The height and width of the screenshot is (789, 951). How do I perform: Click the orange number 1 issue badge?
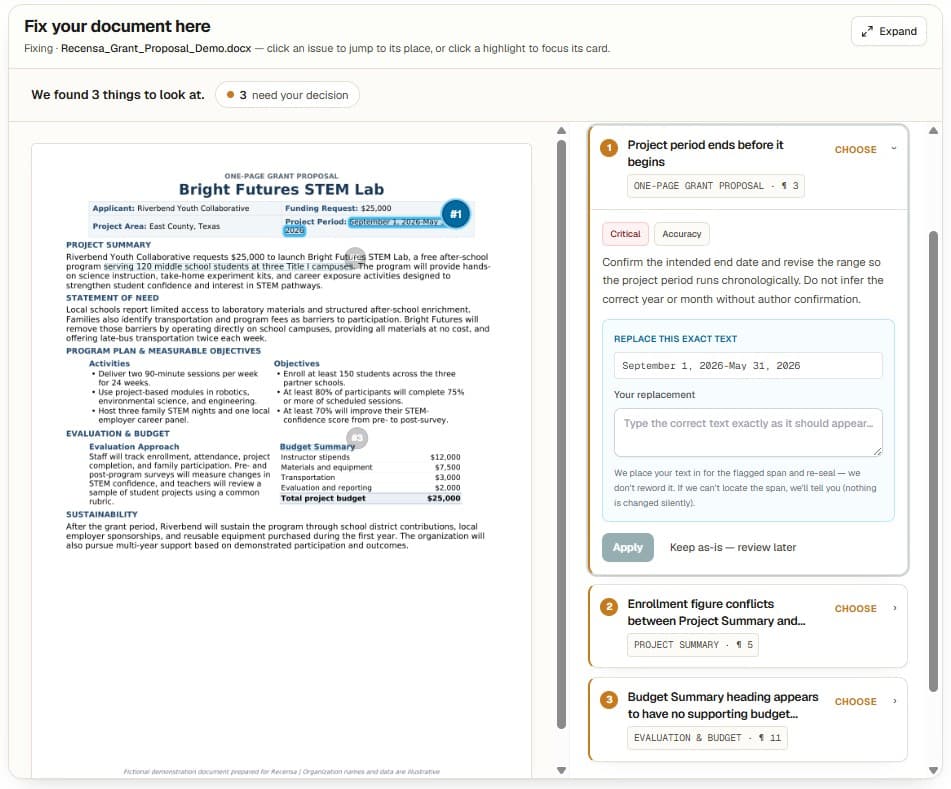click(x=609, y=147)
